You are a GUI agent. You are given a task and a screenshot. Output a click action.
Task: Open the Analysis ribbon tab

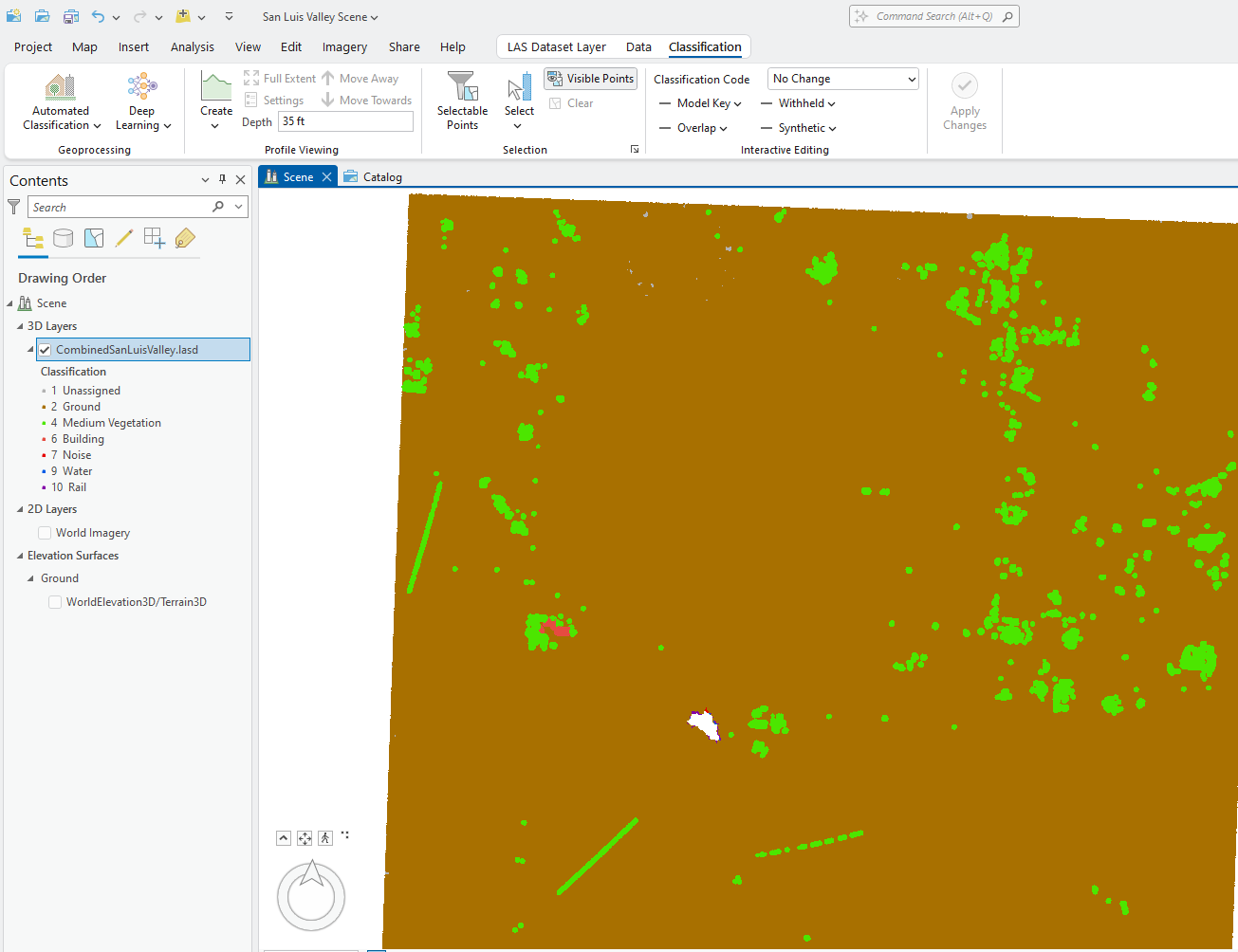192,46
